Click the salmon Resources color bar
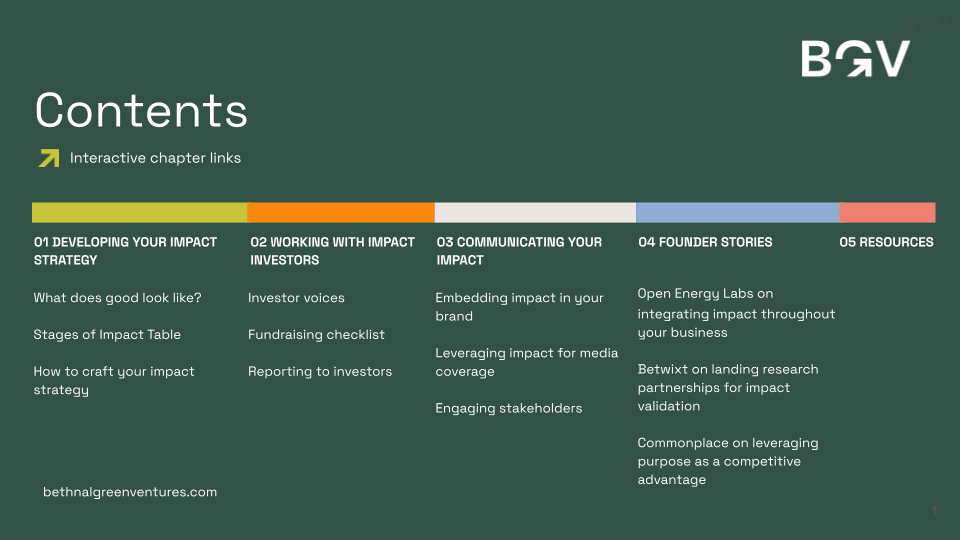 click(887, 212)
